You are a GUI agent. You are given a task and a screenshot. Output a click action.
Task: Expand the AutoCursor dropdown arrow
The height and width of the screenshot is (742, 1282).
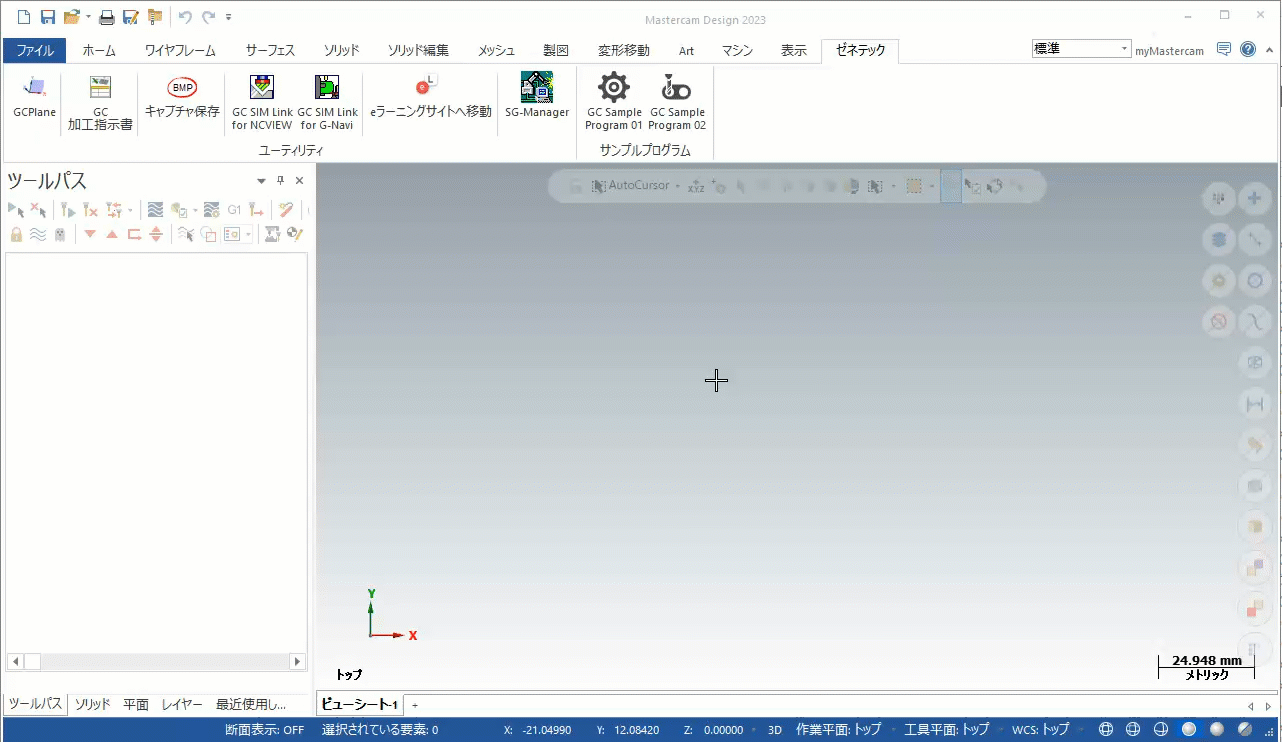tap(677, 186)
